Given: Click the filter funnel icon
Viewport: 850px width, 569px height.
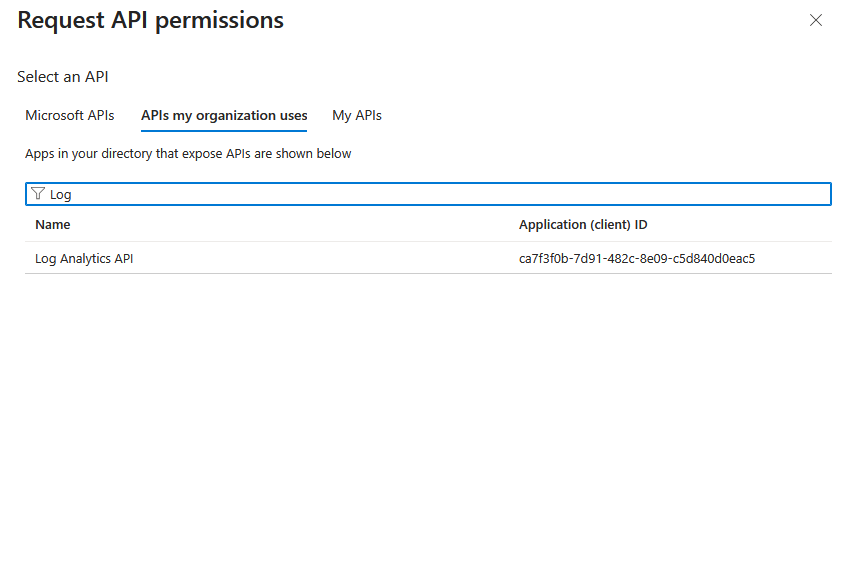Looking at the screenshot, I should (38, 194).
